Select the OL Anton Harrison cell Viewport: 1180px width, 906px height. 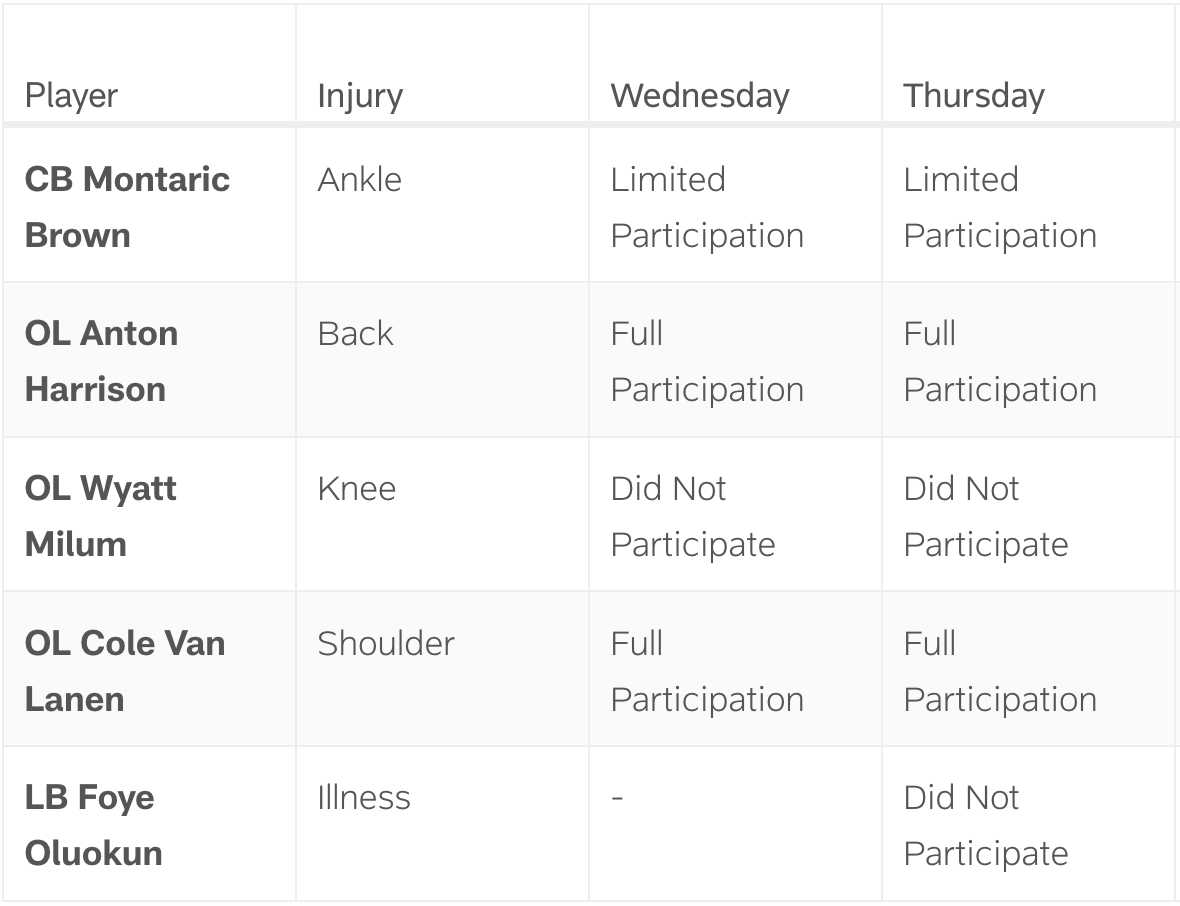point(101,361)
